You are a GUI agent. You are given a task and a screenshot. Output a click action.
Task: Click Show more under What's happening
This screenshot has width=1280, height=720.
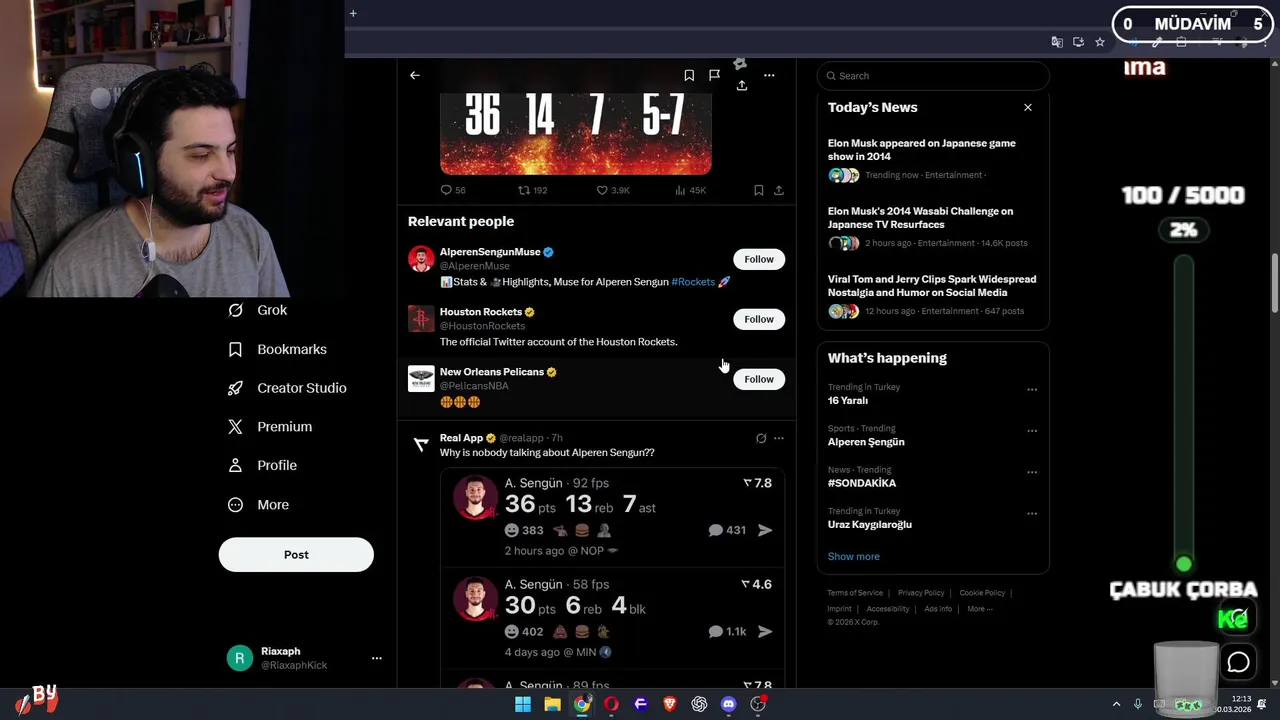click(853, 557)
